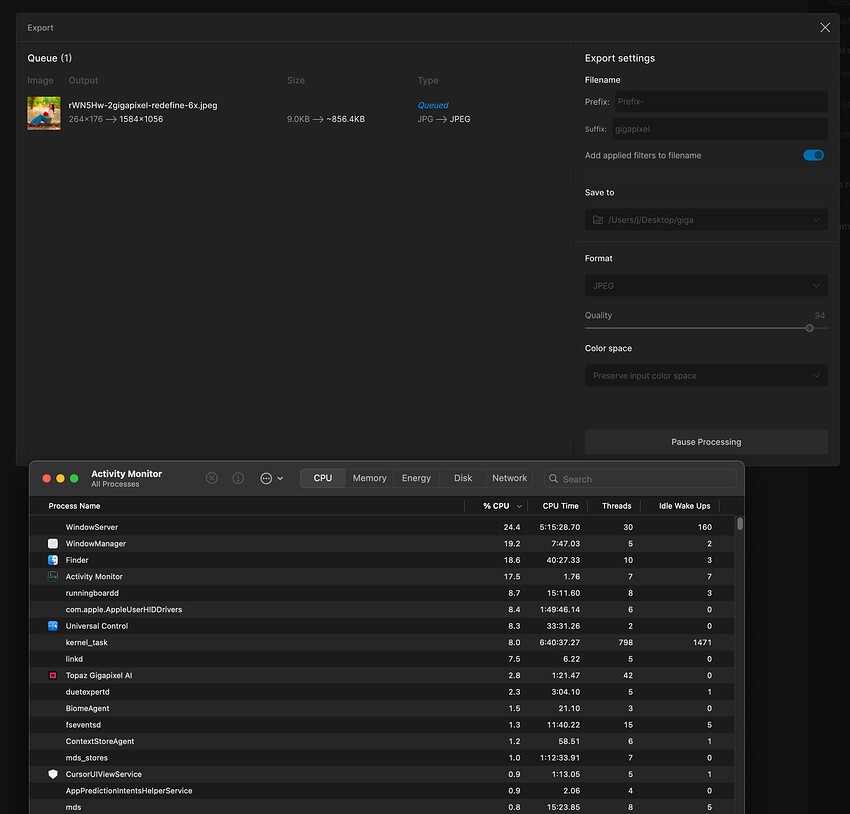Image resolution: width=850 pixels, height=814 pixels.
Task: Open the Color space dropdown
Action: coord(706,375)
